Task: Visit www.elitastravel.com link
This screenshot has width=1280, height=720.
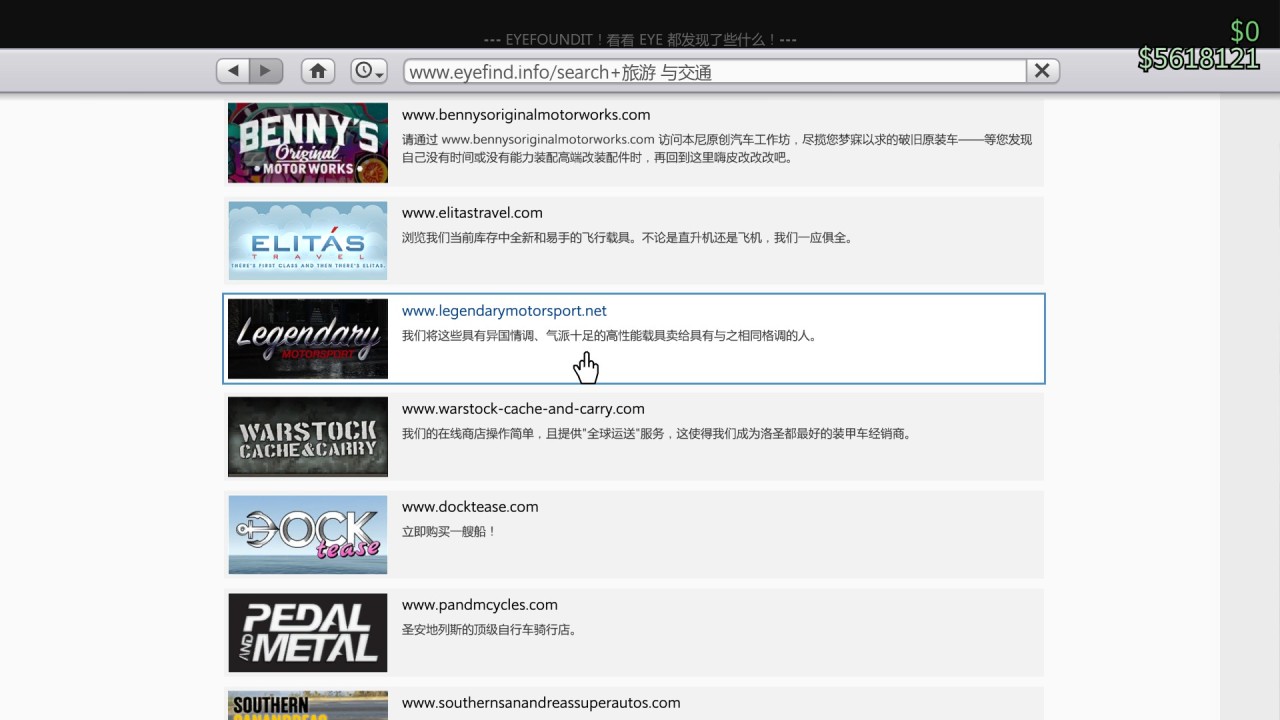Action: (472, 212)
